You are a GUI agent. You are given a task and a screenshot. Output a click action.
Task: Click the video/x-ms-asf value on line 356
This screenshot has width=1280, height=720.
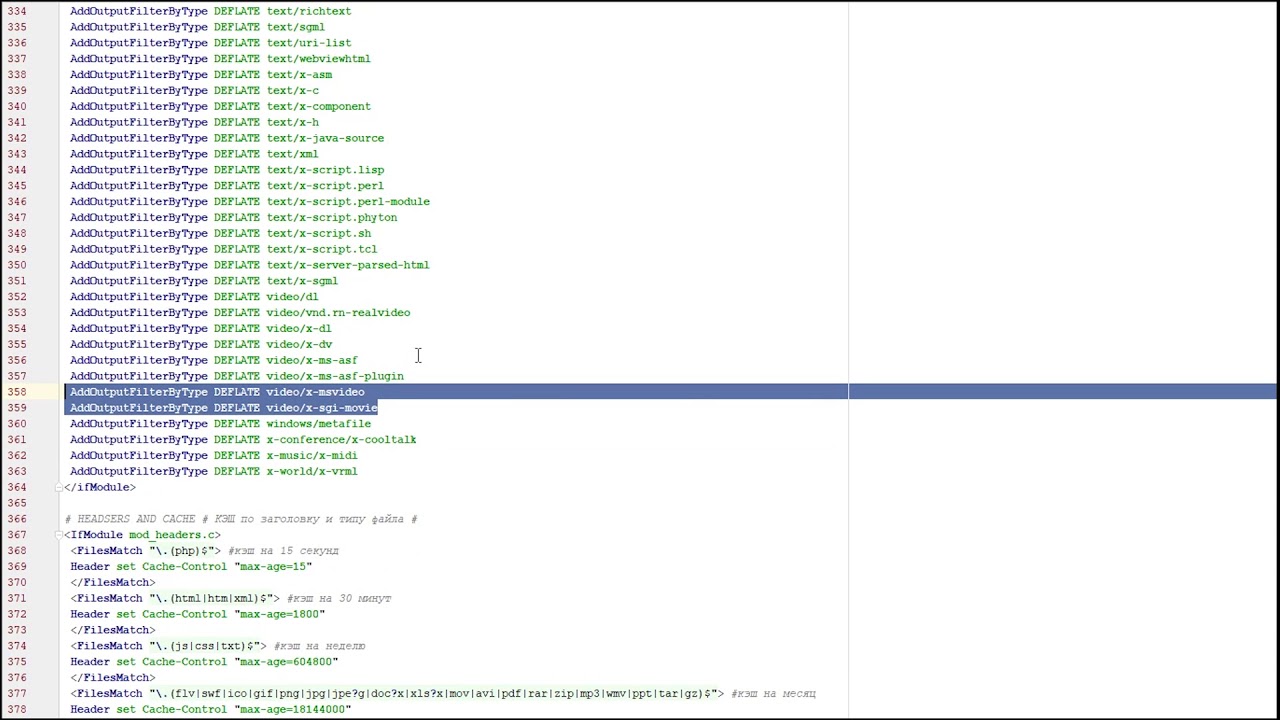pos(312,360)
